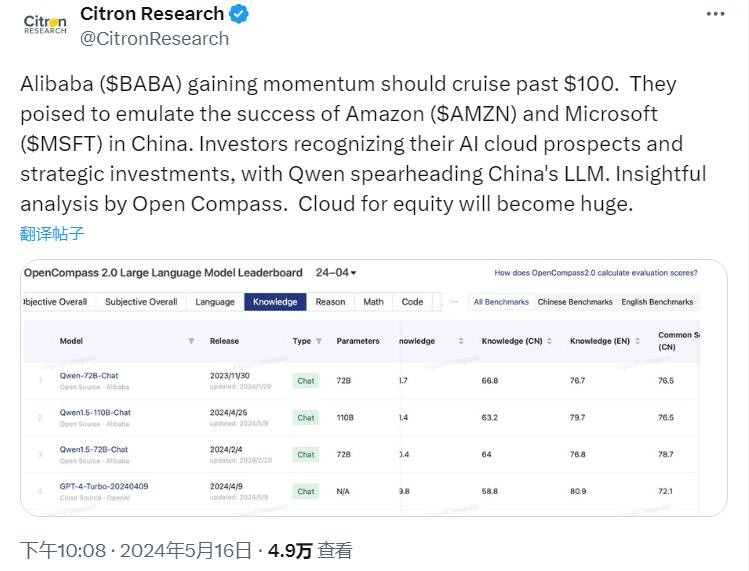The height and width of the screenshot is (571, 749).
Task: Open the Reason tab
Action: [x=330, y=302]
